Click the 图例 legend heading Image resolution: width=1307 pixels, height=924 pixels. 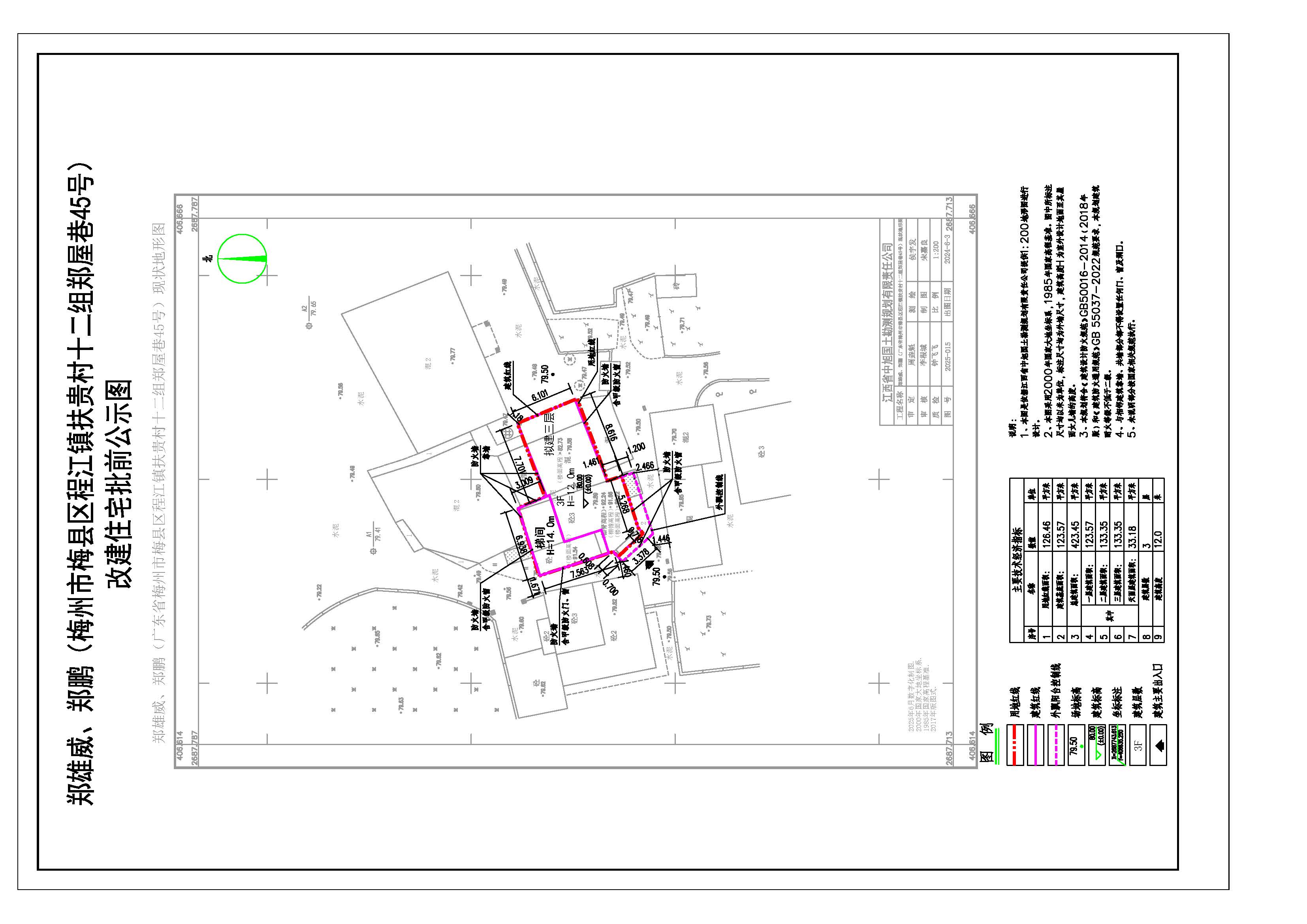click(987, 743)
